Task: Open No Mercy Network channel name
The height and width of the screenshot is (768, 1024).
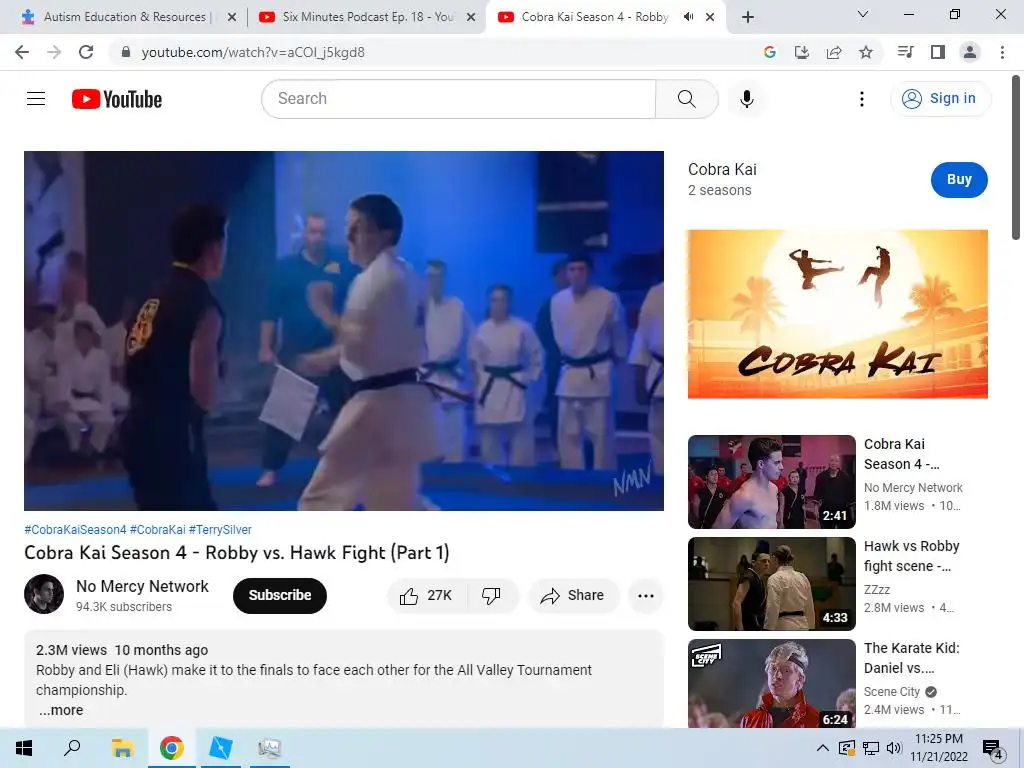Action: coord(142,586)
